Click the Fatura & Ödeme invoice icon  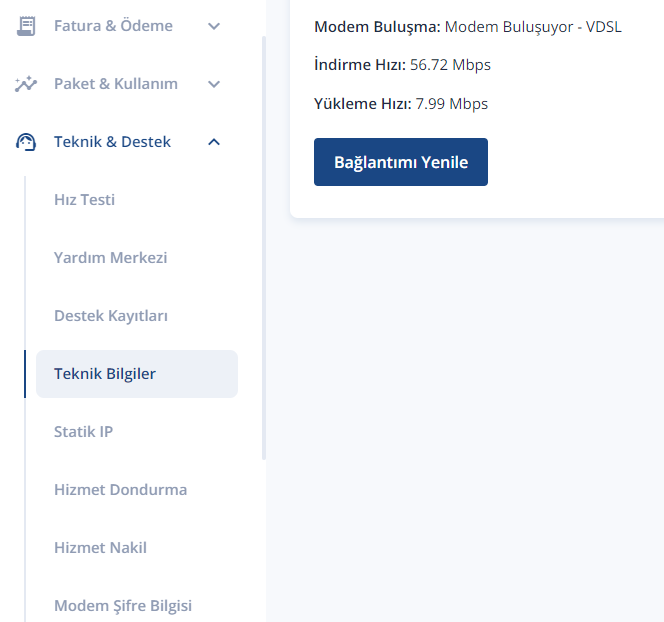(26, 26)
